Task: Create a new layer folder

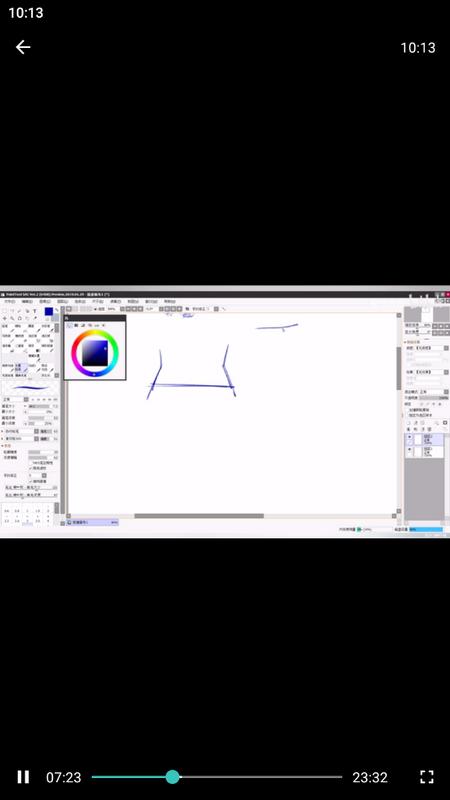Action: 422,423
